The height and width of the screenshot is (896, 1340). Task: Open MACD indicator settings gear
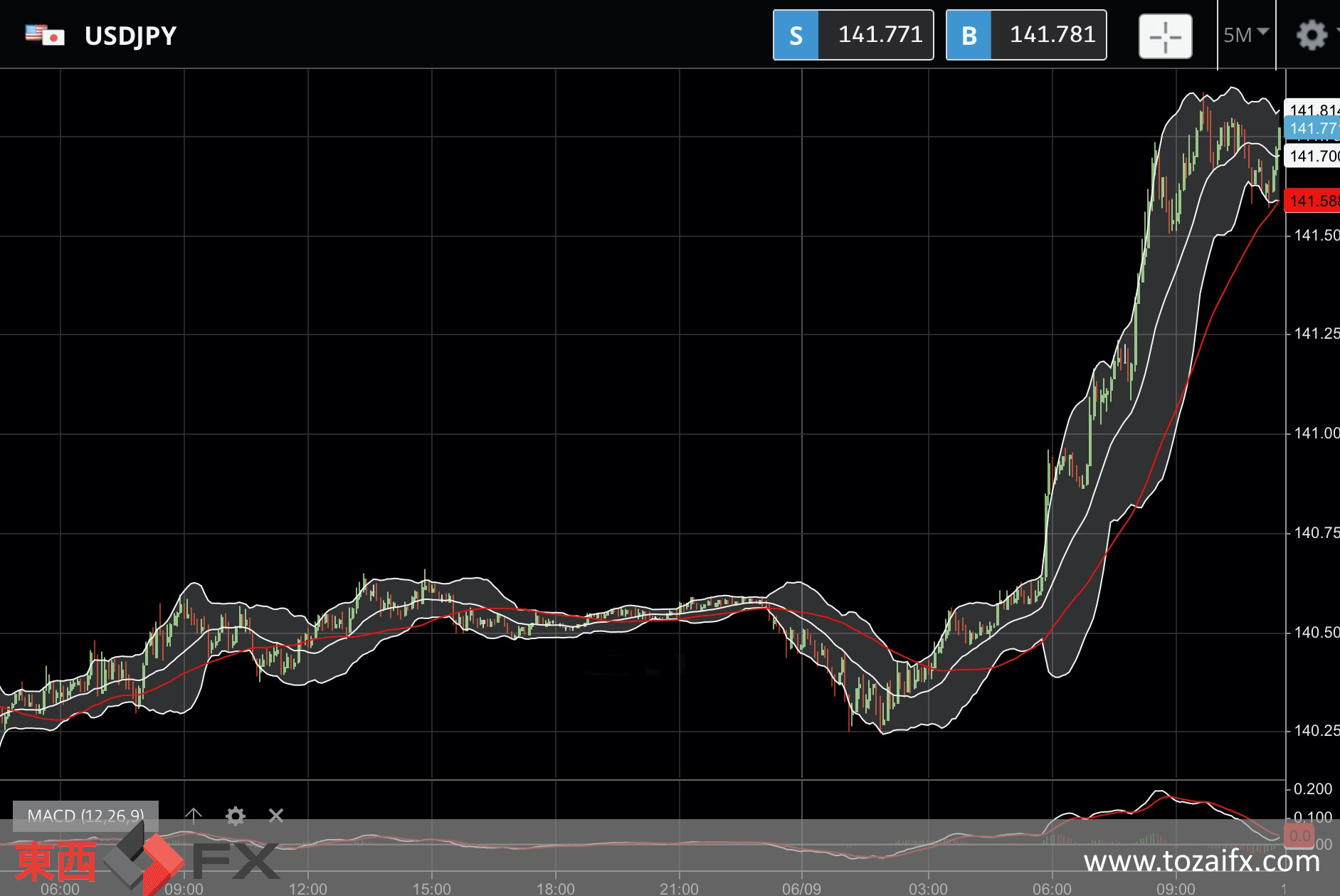tap(236, 816)
